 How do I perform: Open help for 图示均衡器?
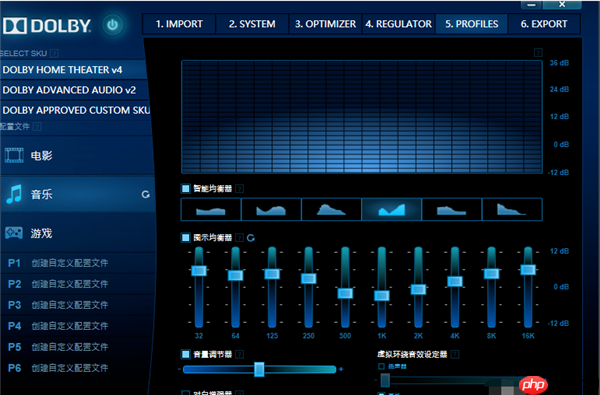tap(240, 238)
